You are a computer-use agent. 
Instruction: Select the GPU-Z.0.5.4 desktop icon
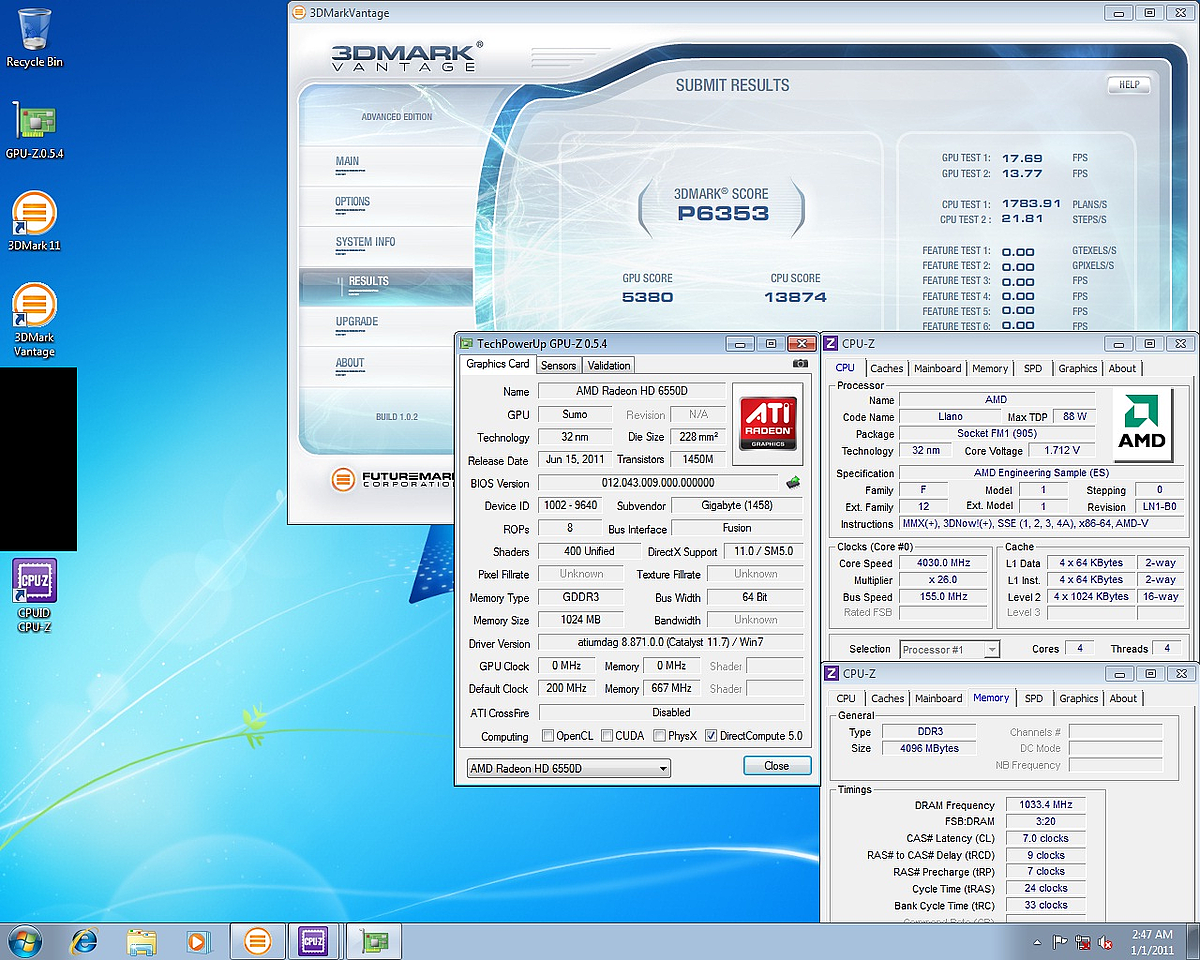click(x=34, y=130)
